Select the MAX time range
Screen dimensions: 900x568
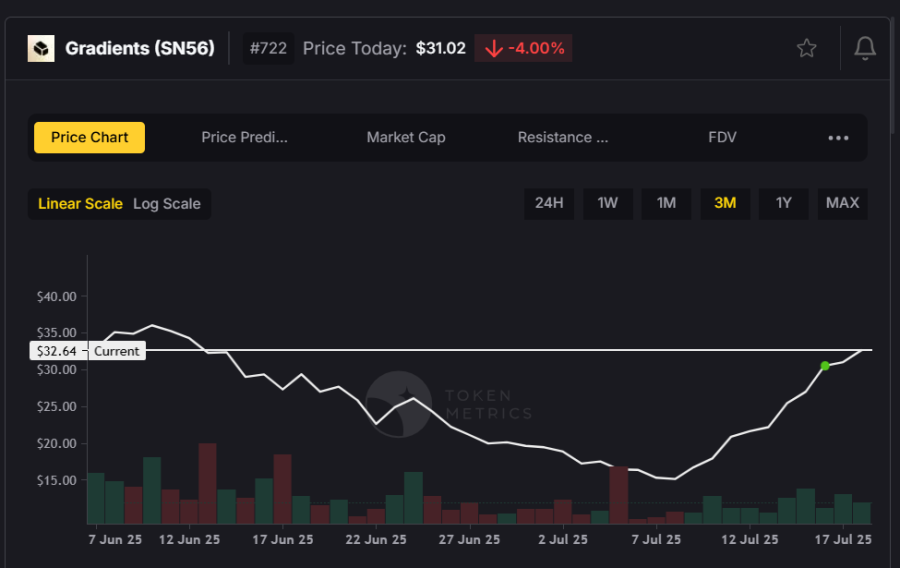coord(842,203)
